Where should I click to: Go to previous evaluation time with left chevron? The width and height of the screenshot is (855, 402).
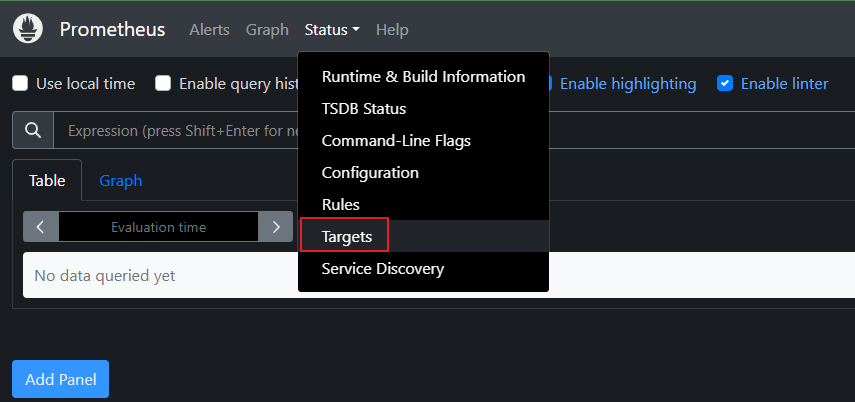point(40,227)
